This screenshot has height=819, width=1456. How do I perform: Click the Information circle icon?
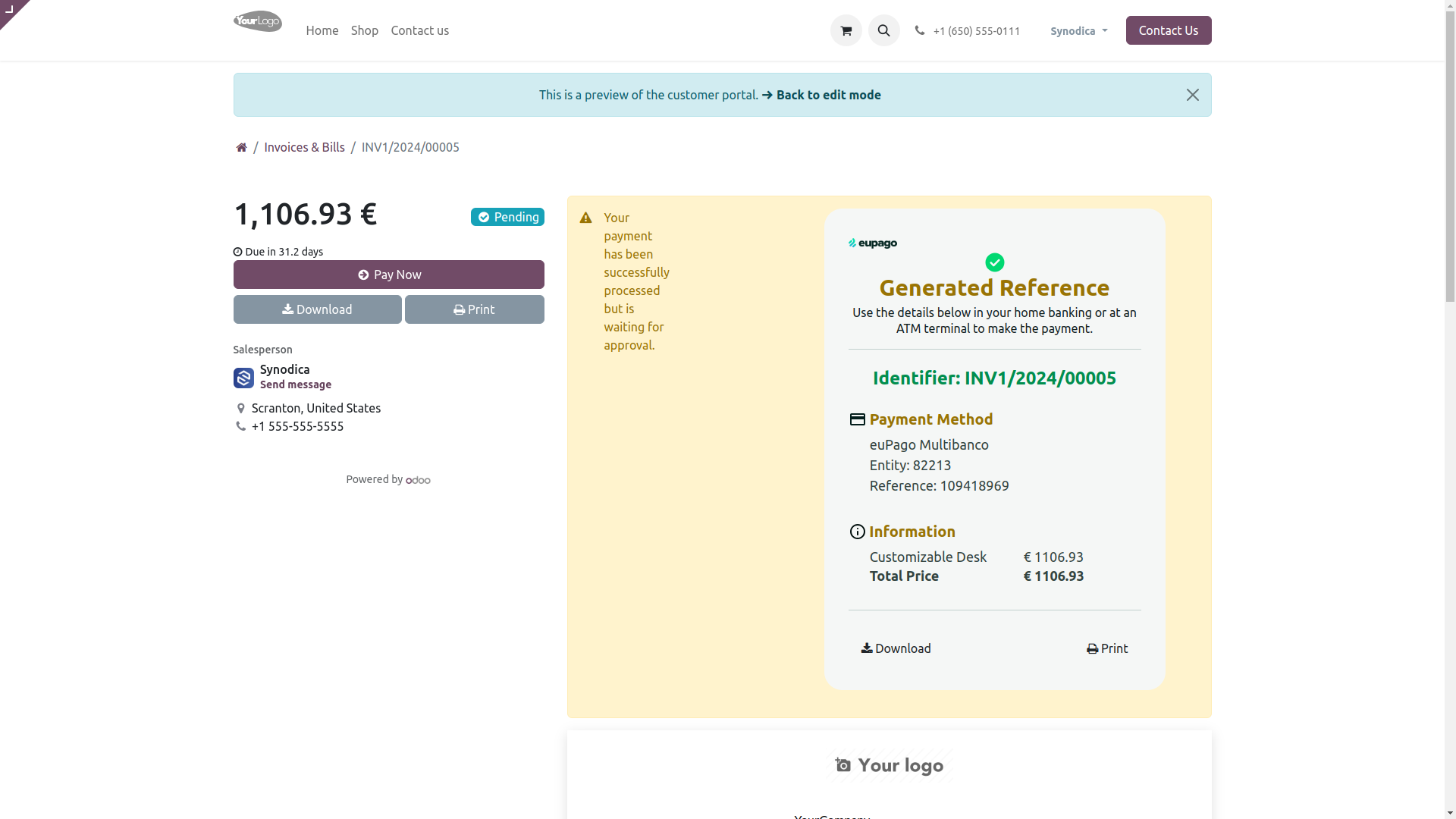857,532
